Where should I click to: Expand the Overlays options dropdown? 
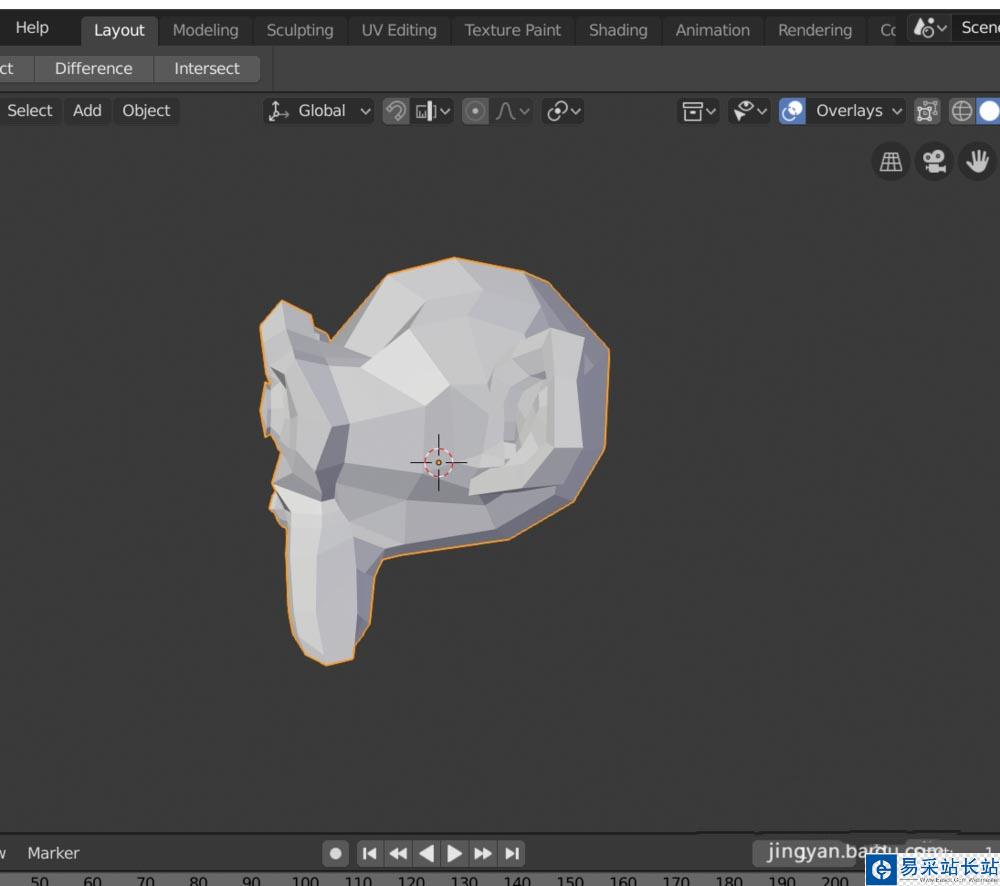[857, 111]
